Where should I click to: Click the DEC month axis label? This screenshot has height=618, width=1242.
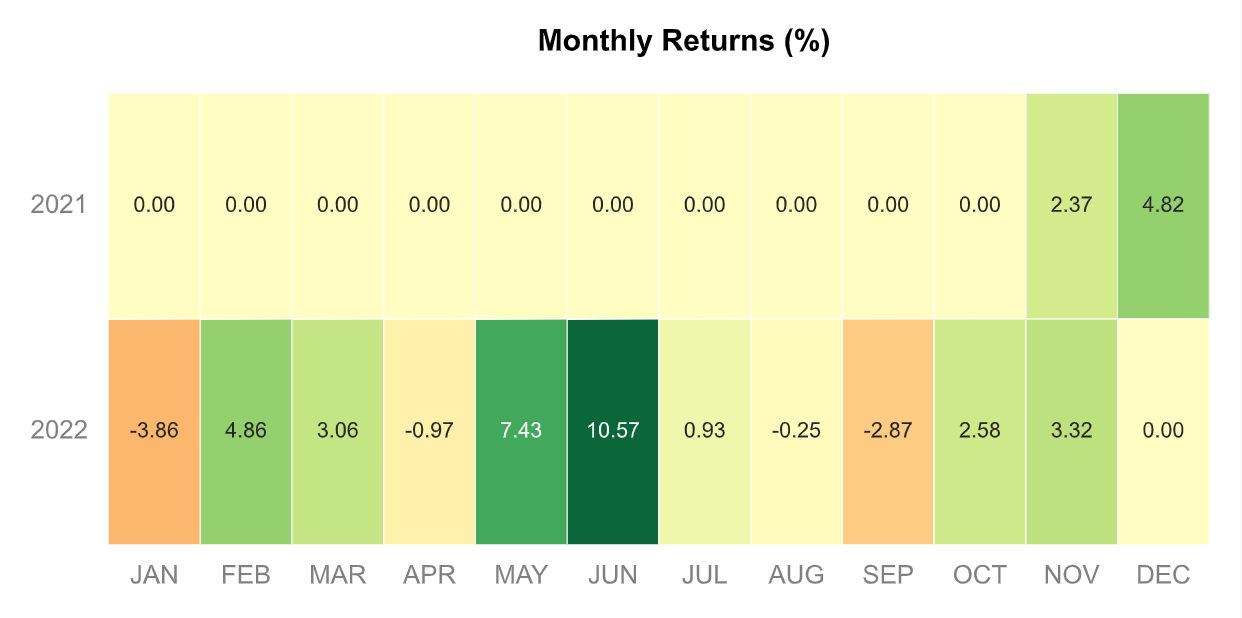click(x=1164, y=575)
